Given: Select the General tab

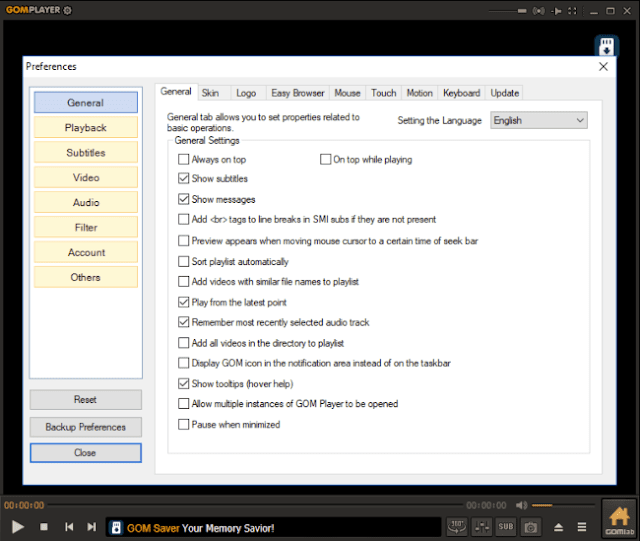Looking at the screenshot, I should pos(176,91).
